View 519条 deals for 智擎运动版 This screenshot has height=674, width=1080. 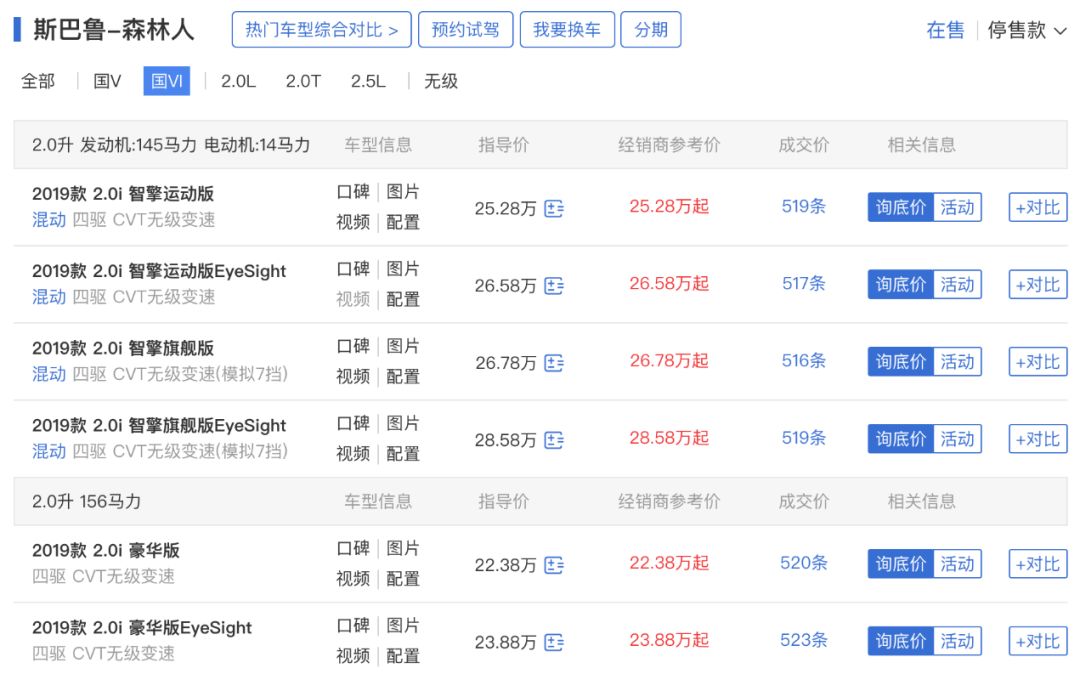[803, 206]
